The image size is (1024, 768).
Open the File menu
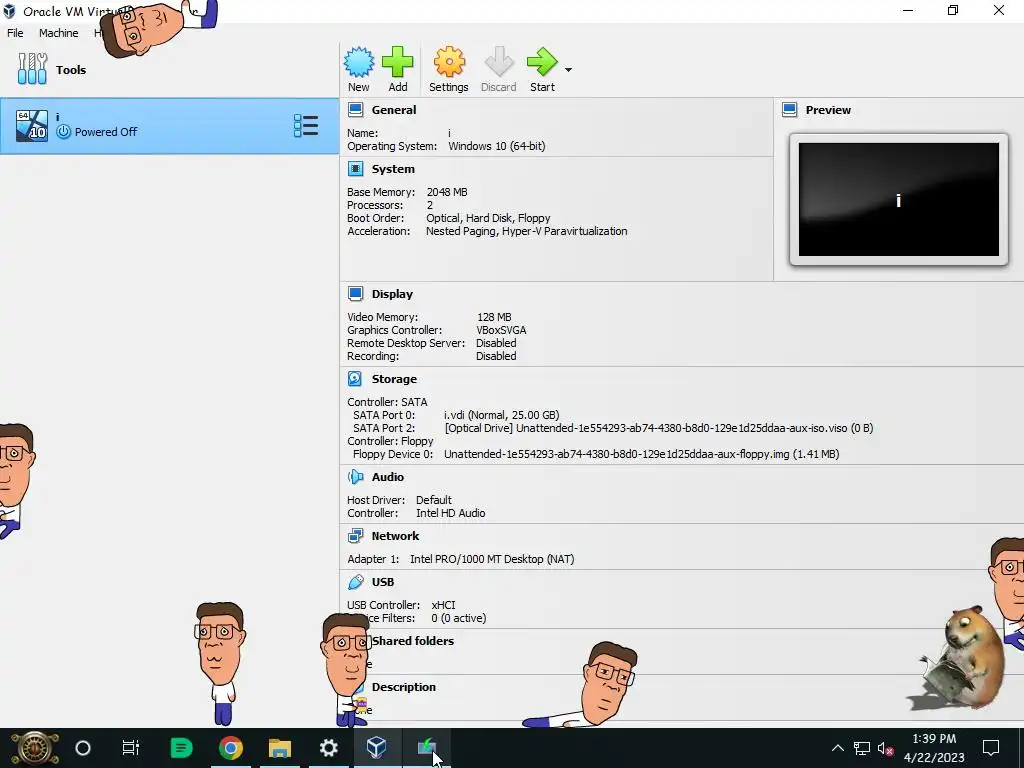[15, 33]
